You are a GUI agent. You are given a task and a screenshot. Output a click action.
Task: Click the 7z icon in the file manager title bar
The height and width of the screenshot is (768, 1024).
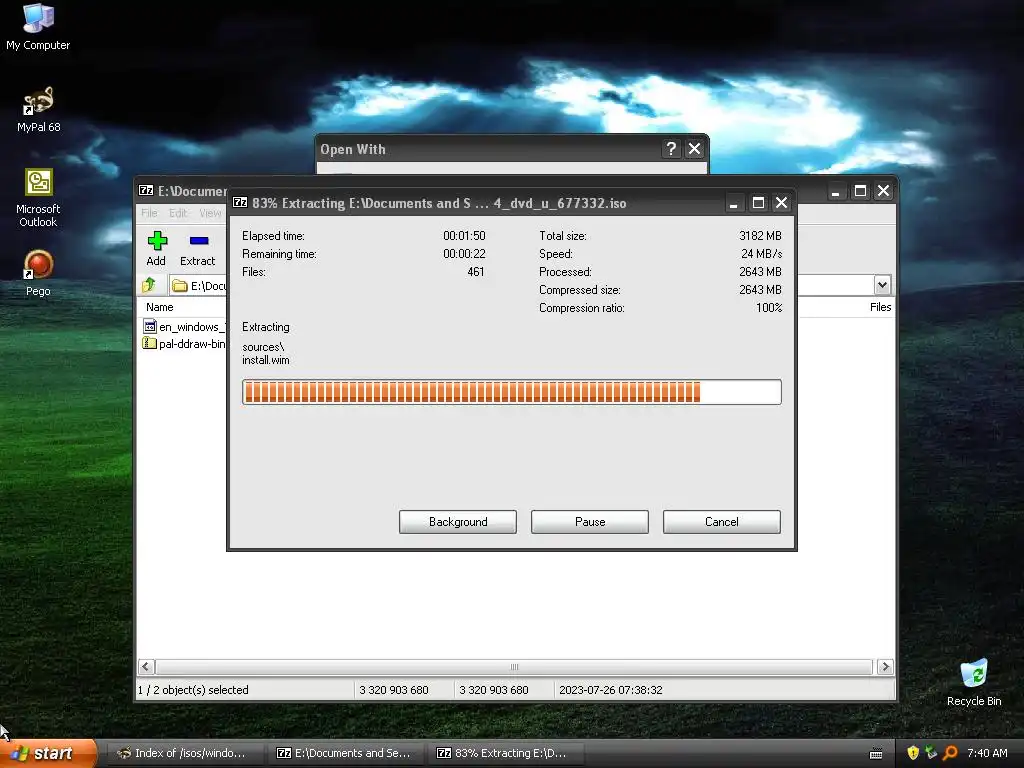[146, 191]
